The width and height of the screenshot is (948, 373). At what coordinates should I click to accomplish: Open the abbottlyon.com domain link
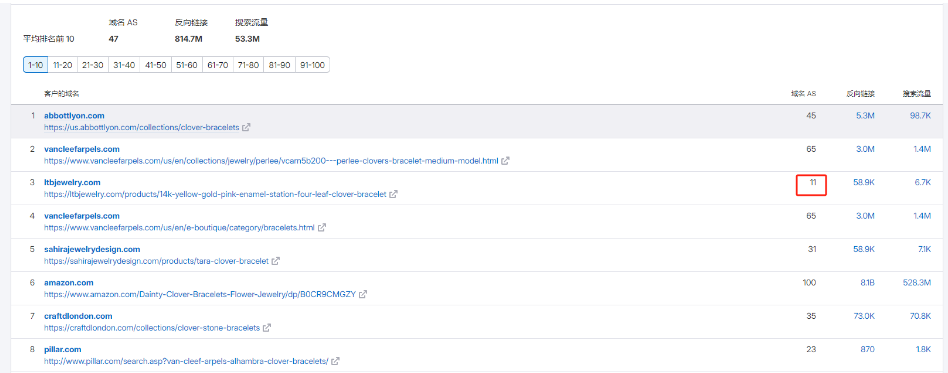[x=74, y=115]
